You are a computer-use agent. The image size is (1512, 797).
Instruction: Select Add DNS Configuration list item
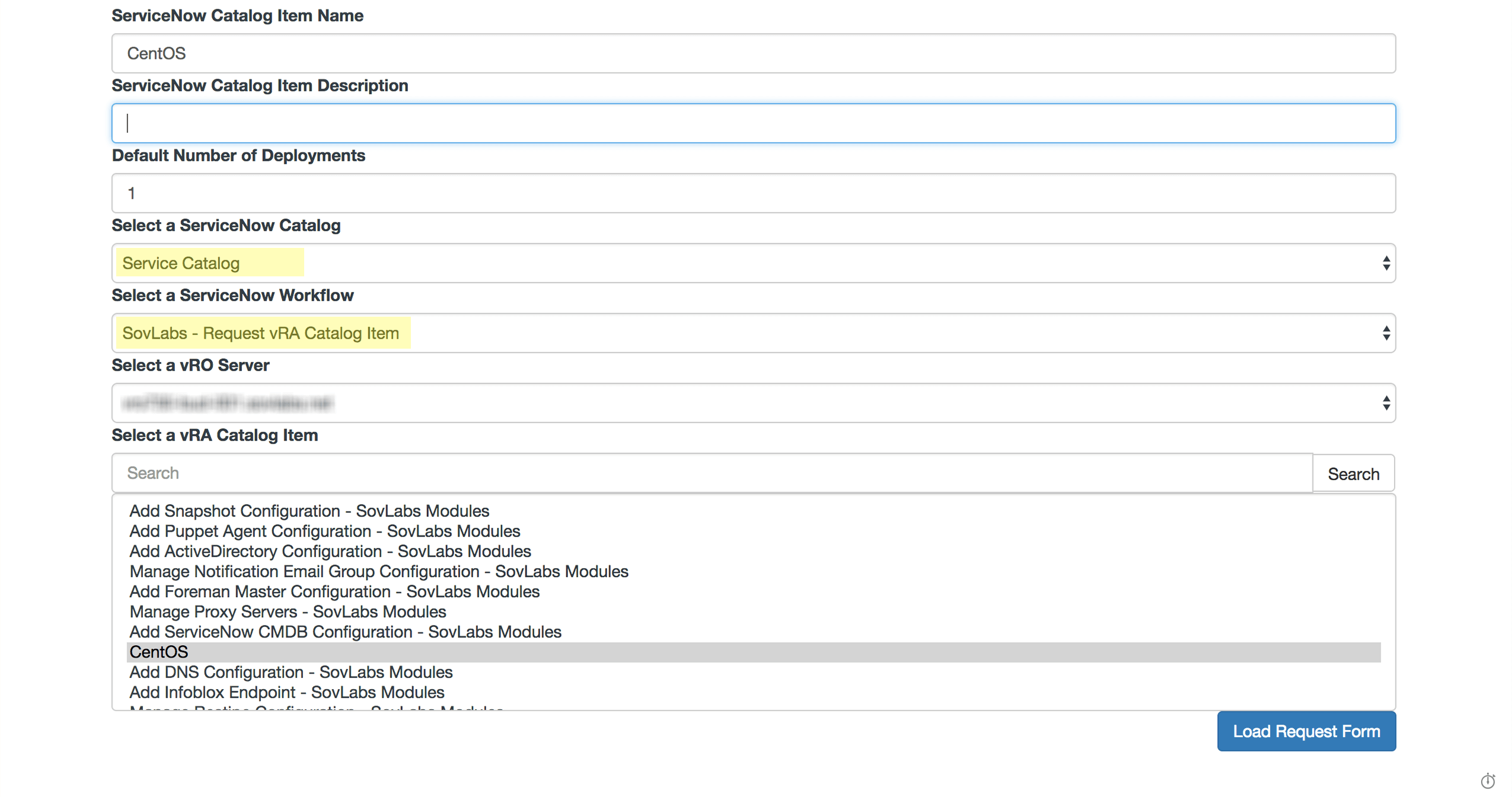click(291, 672)
